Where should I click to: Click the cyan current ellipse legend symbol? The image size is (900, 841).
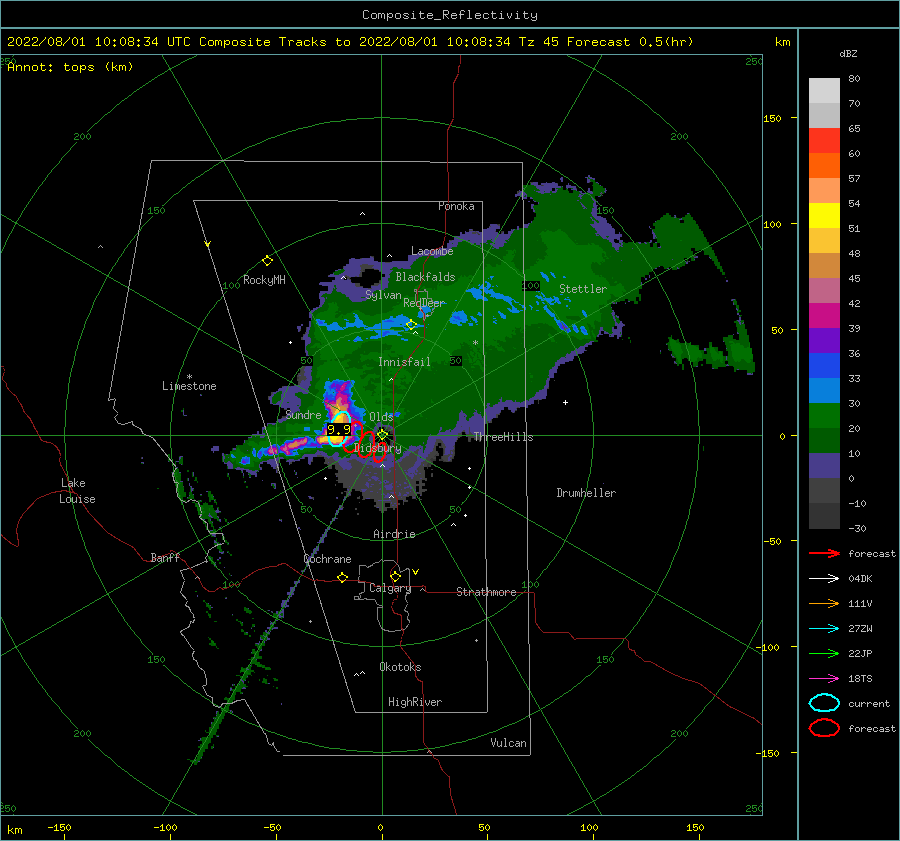point(824,703)
